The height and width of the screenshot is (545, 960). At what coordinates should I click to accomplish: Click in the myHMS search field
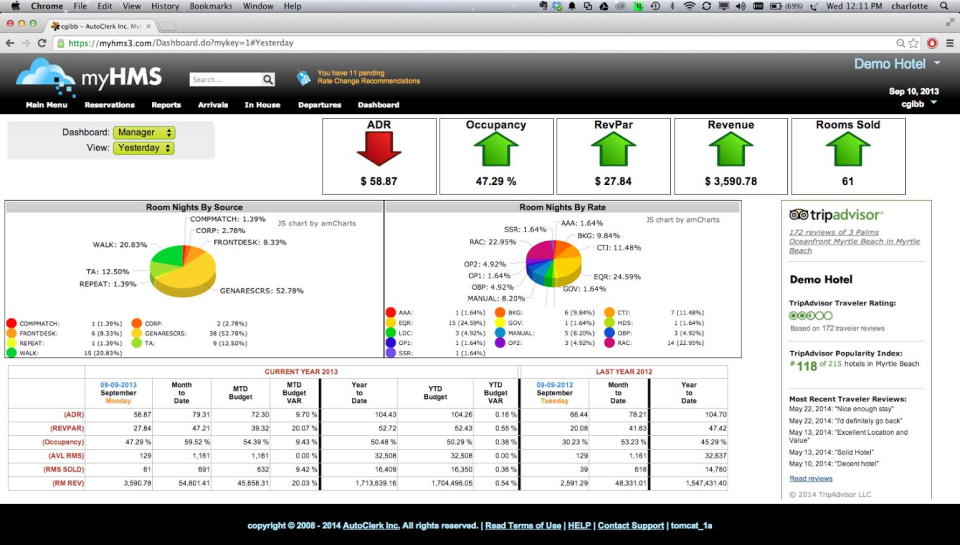225,80
